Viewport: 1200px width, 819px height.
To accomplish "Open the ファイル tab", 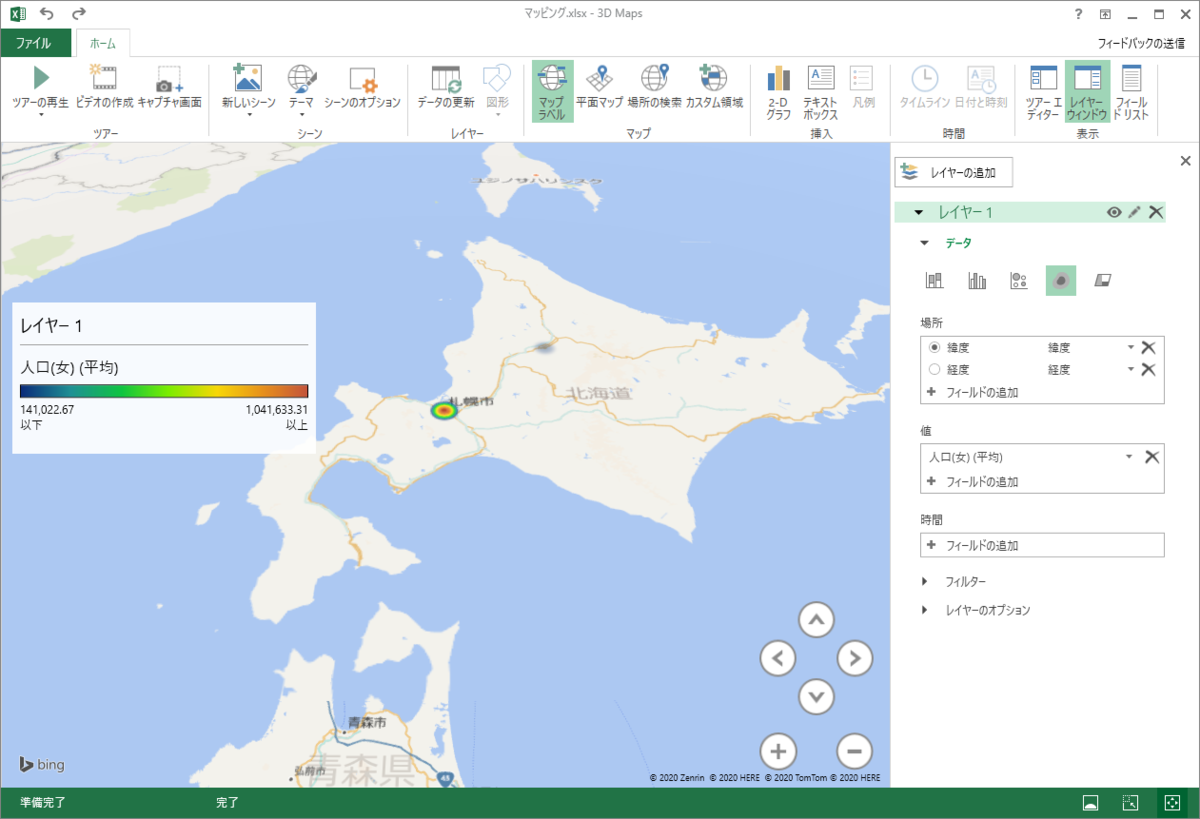I will coord(35,43).
